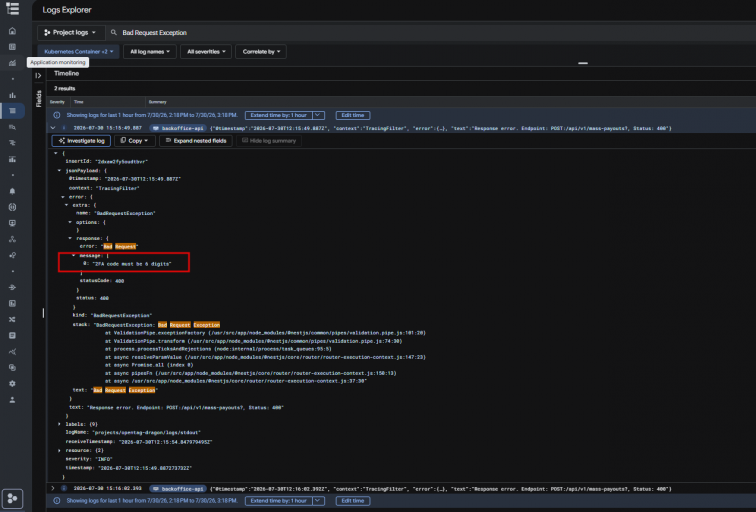
Task: Open the stacked copies icon in sidebar
Action: (13, 367)
